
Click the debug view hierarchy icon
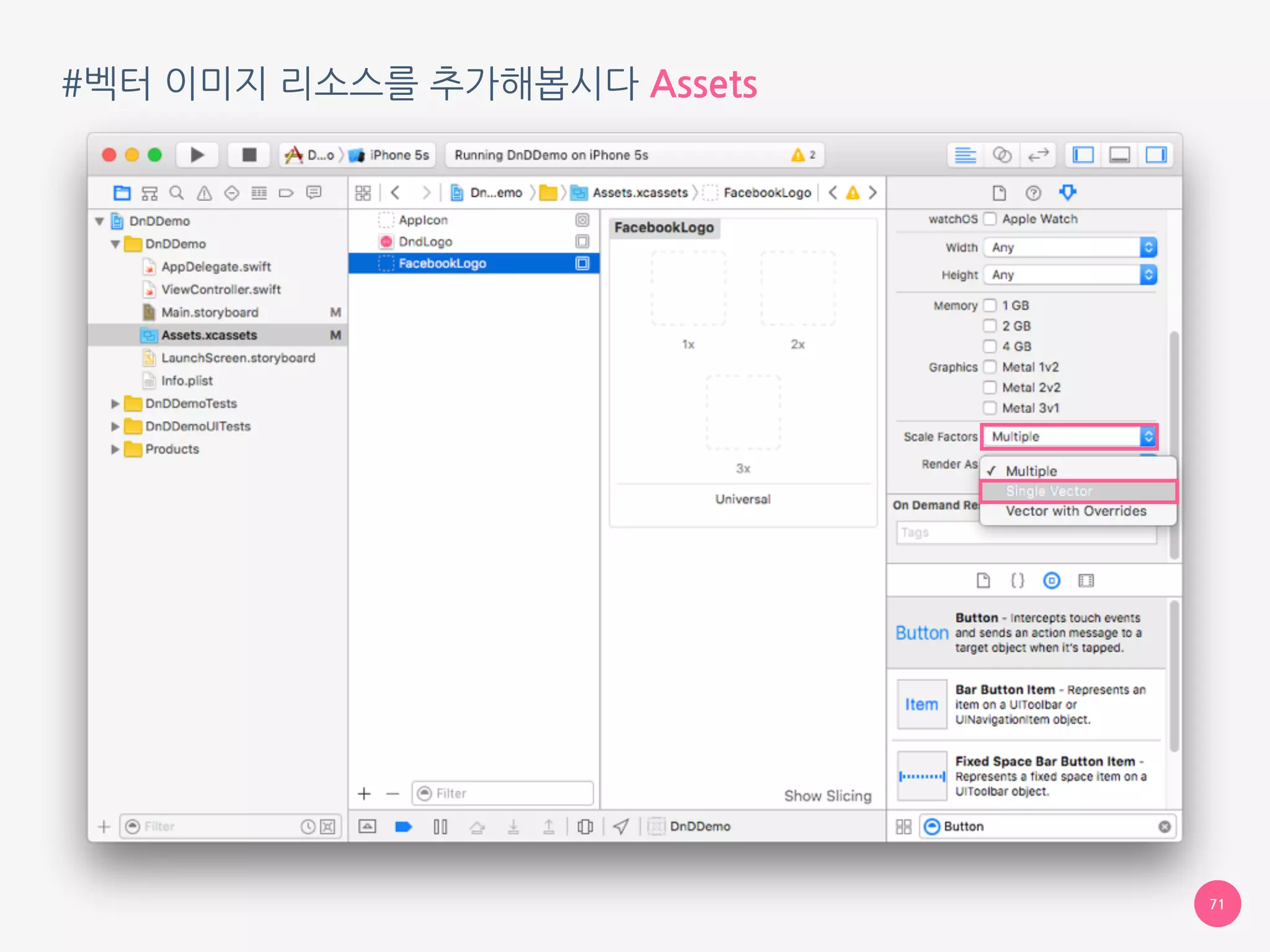tap(585, 826)
